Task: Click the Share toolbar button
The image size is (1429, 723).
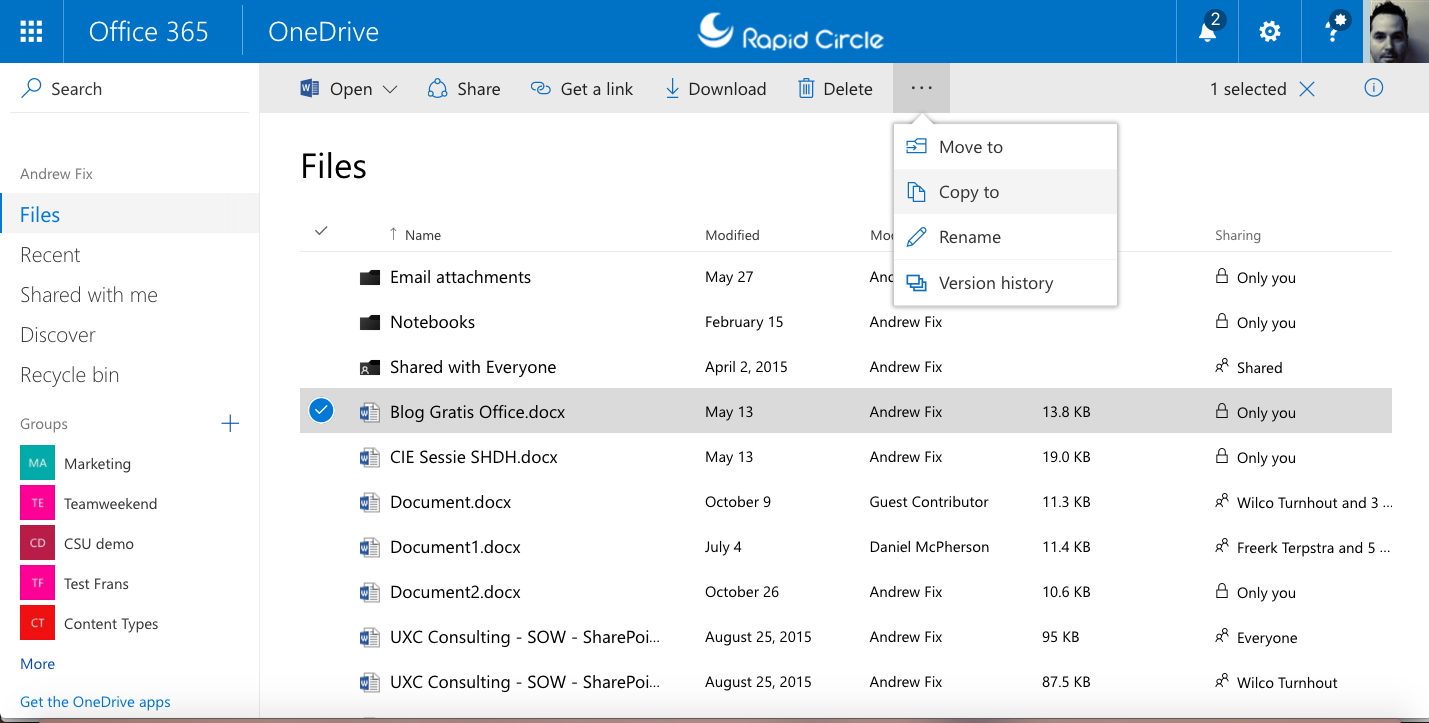Action: pyautogui.click(x=464, y=89)
